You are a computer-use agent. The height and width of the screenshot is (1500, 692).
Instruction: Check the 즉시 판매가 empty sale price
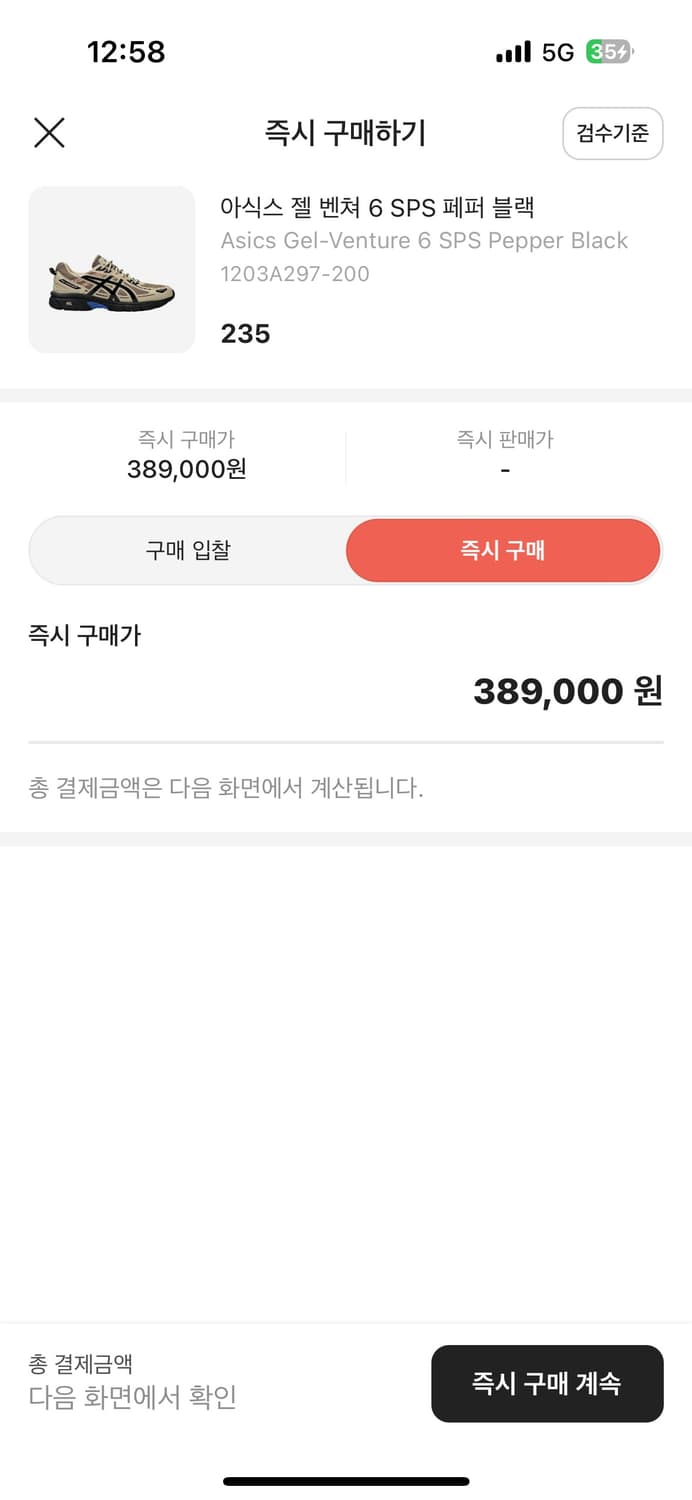(x=505, y=469)
